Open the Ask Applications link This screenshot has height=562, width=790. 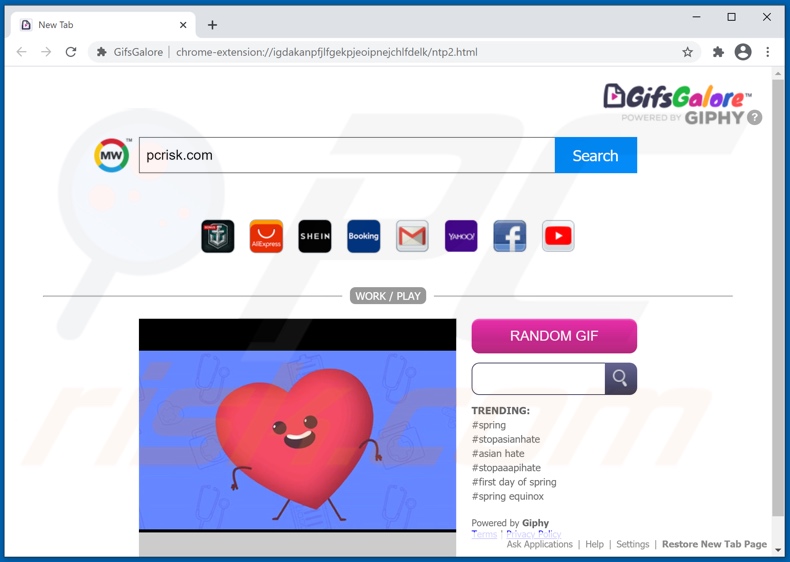539,544
